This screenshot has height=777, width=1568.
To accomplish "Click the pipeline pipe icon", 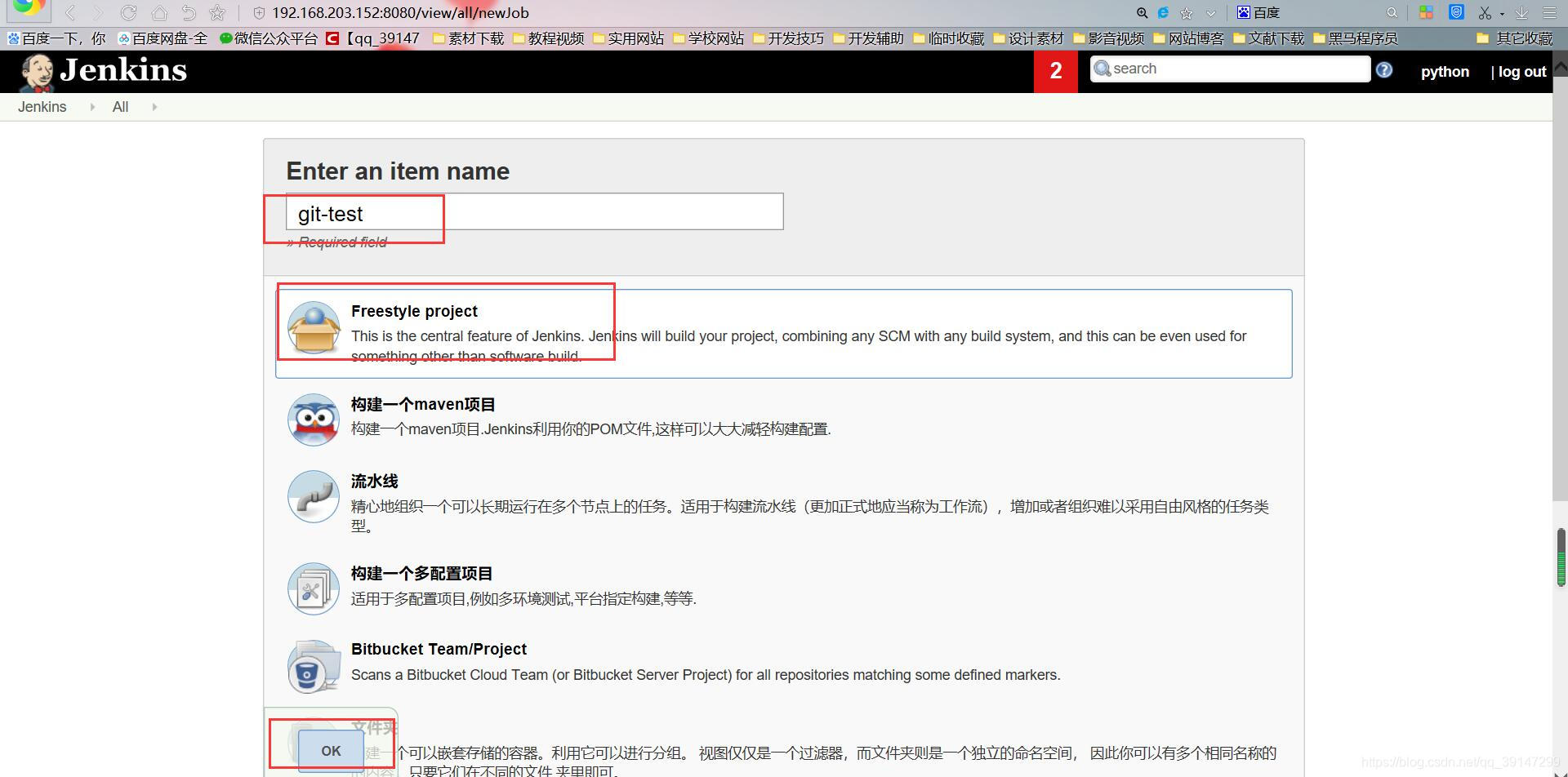I will tap(314, 496).
